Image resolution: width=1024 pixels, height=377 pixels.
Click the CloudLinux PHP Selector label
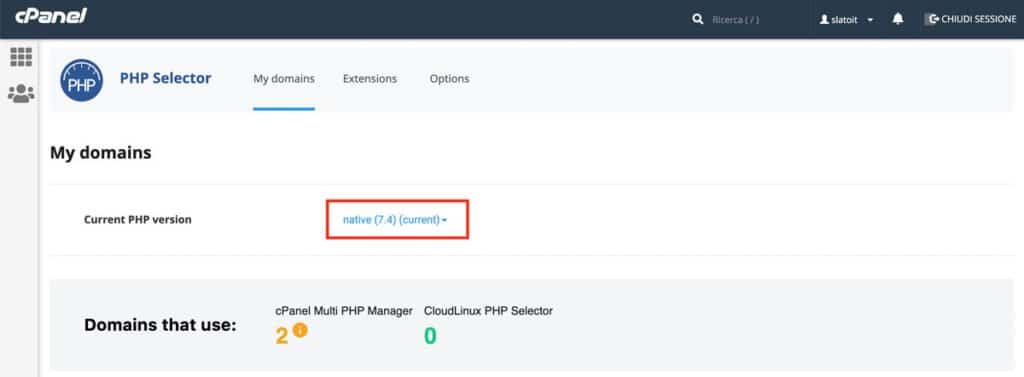coord(488,311)
